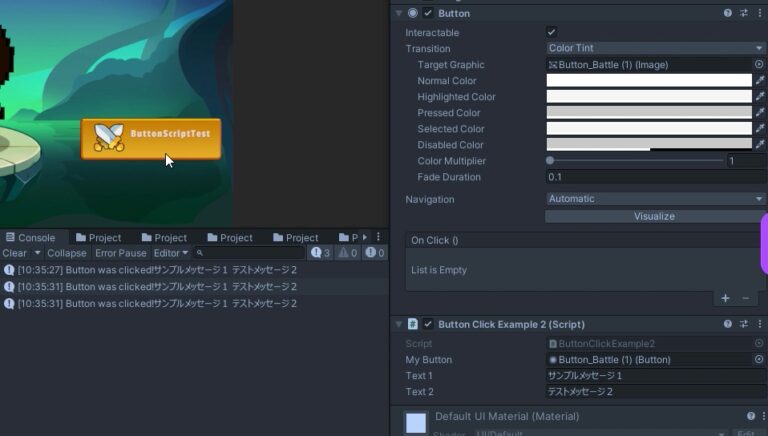The width and height of the screenshot is (768, 436).
Task: Click the Button component circle icon in its header
Action: click(413, 13)
